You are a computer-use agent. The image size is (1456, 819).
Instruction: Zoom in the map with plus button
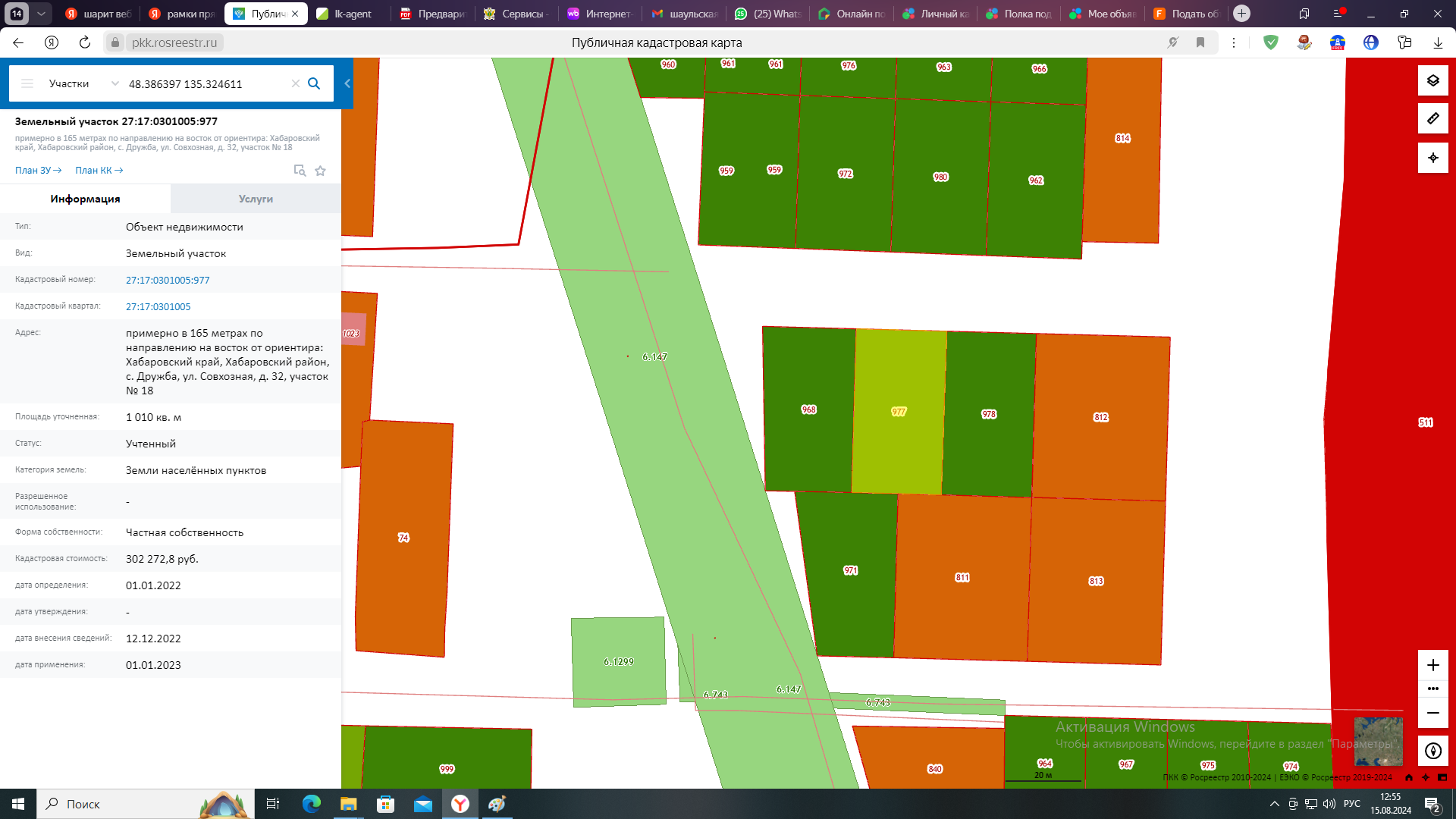coord(1432,665)
